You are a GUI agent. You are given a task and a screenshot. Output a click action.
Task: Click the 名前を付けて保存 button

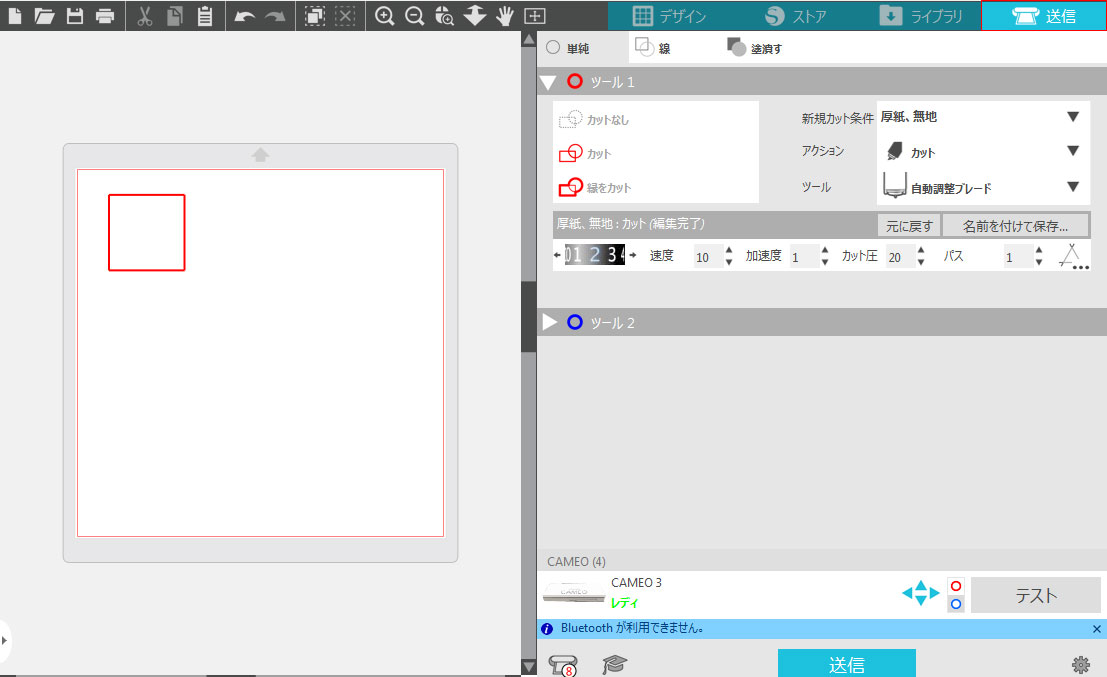click(1014, 225)
